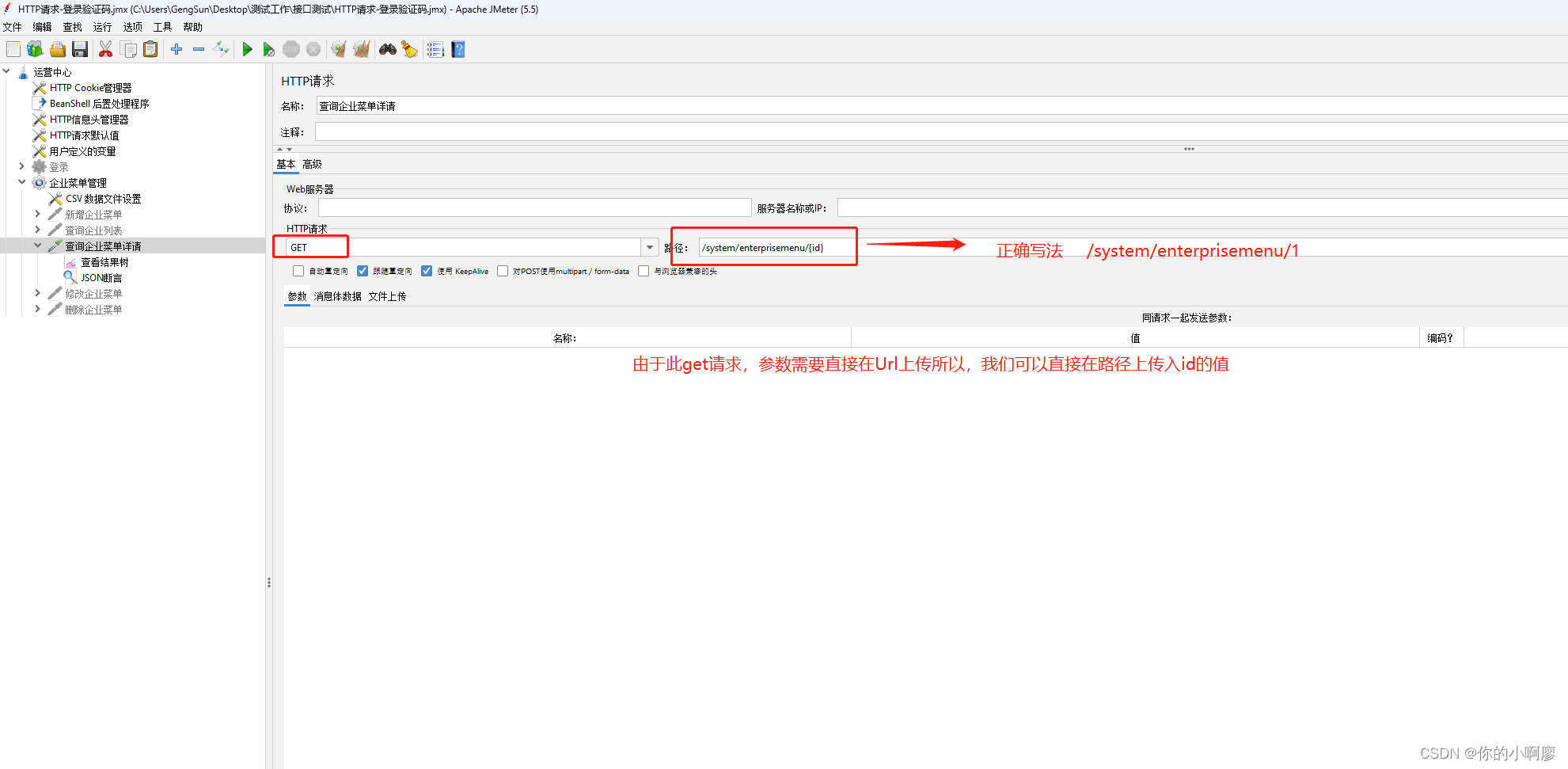Screen dimensions: 1568x769
Task: Open the 运行 menu
Action: coord(102,27)
